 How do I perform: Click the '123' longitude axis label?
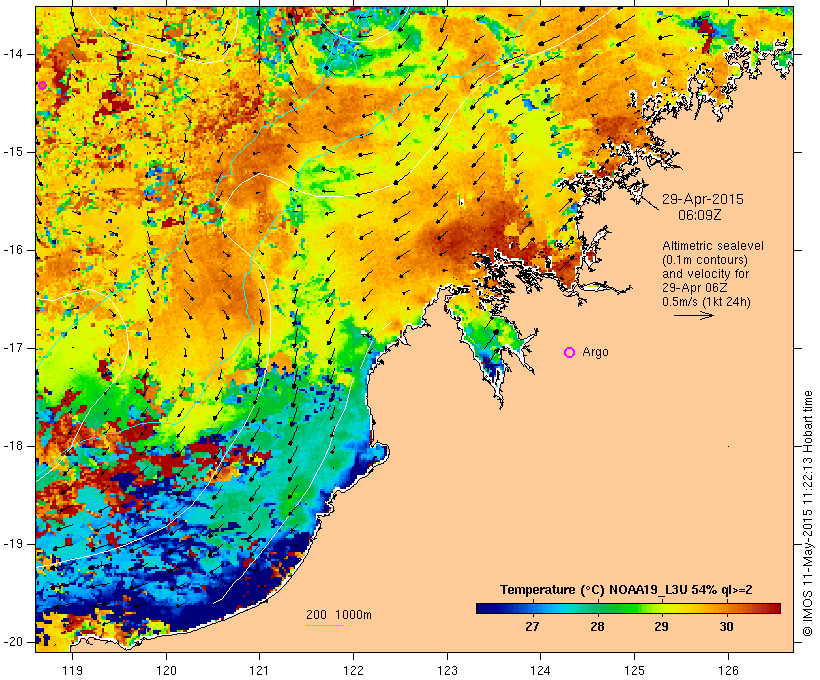[447, 670]
